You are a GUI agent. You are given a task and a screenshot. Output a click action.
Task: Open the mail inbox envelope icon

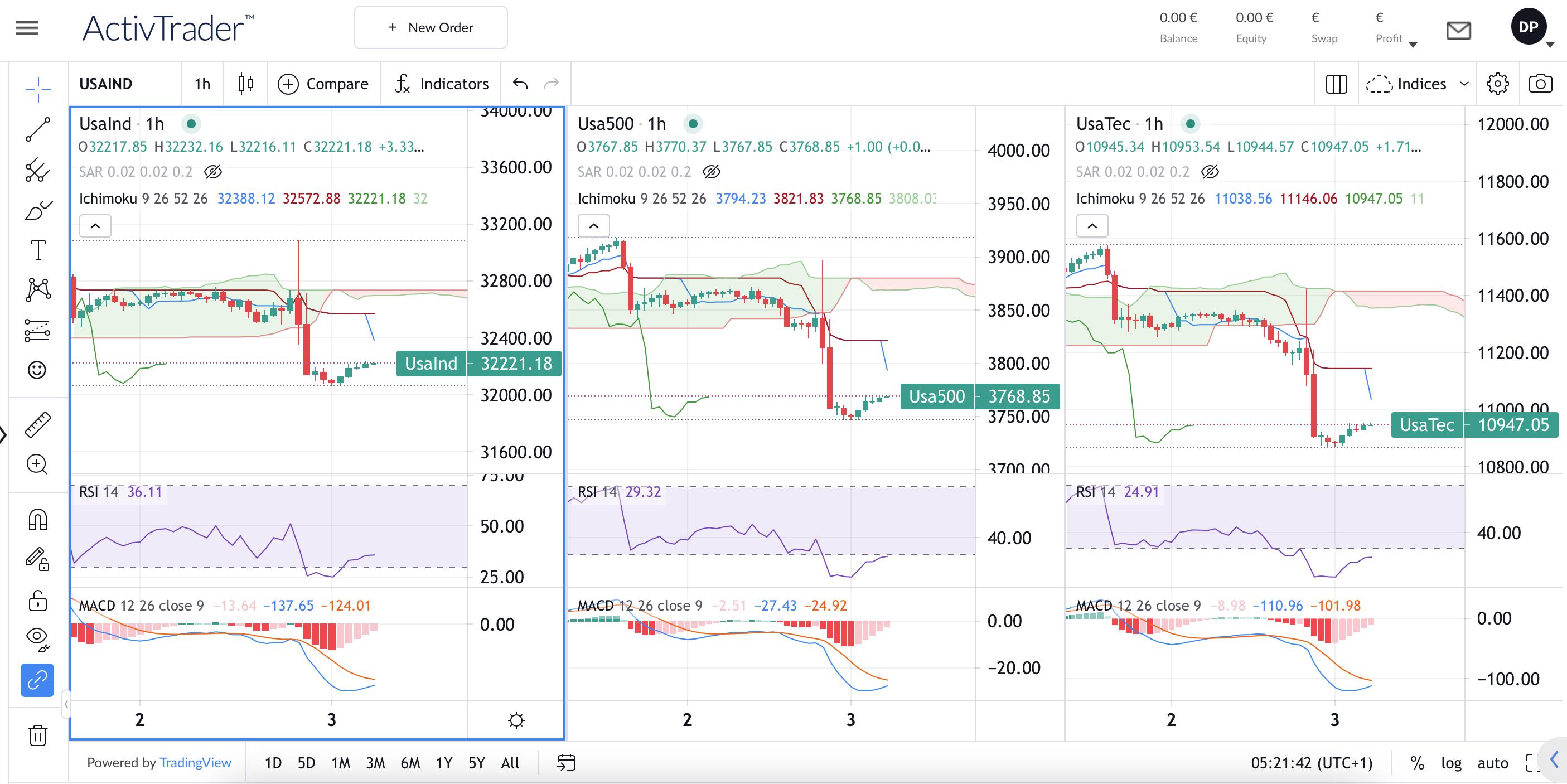(1458, 30)
